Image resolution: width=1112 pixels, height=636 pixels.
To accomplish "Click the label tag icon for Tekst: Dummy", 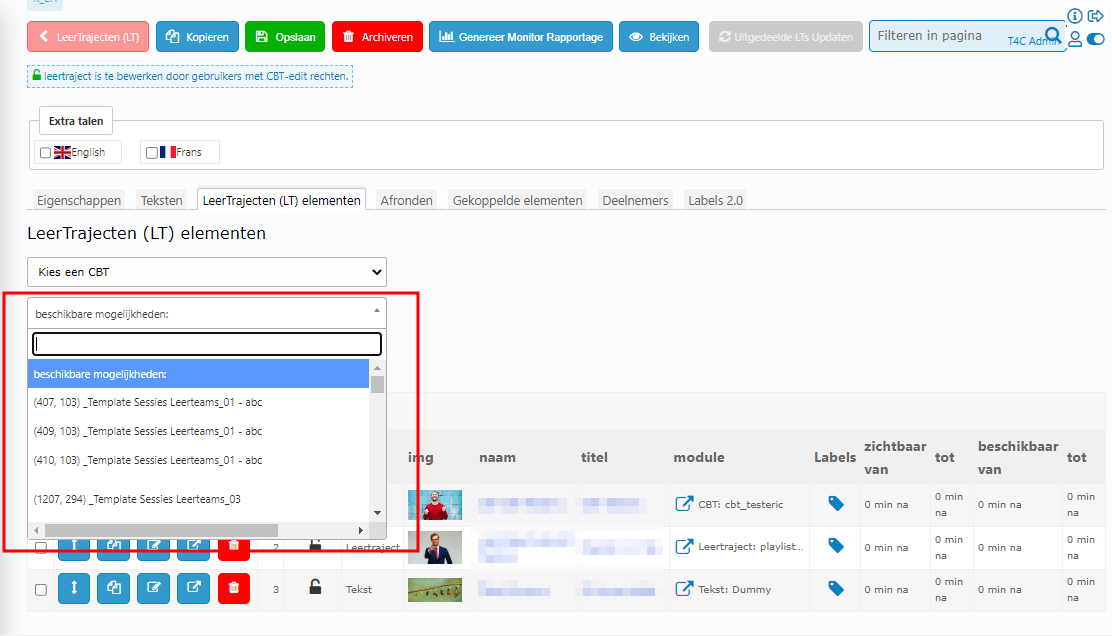I will pos(836,589).
